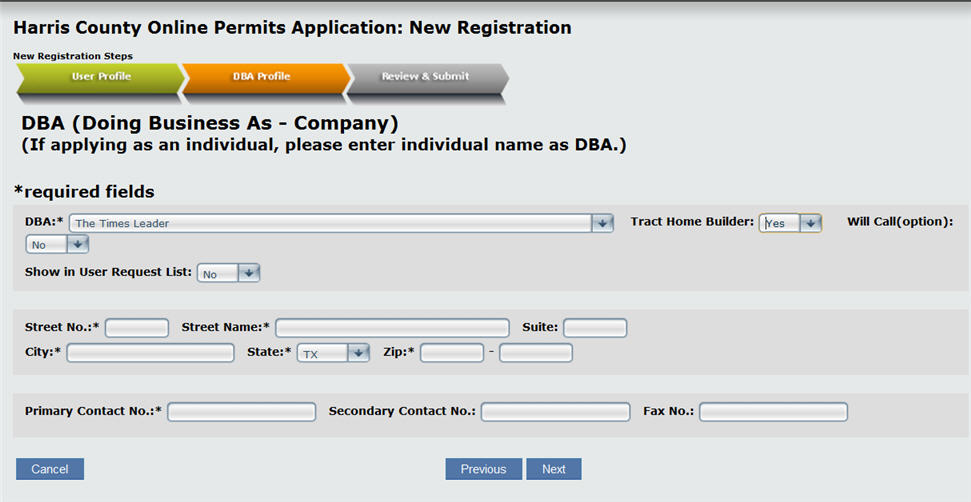Go to the User Profile step
Viewport: 971px width, 502px height.
pyautogui.click(x=101, y=77)
